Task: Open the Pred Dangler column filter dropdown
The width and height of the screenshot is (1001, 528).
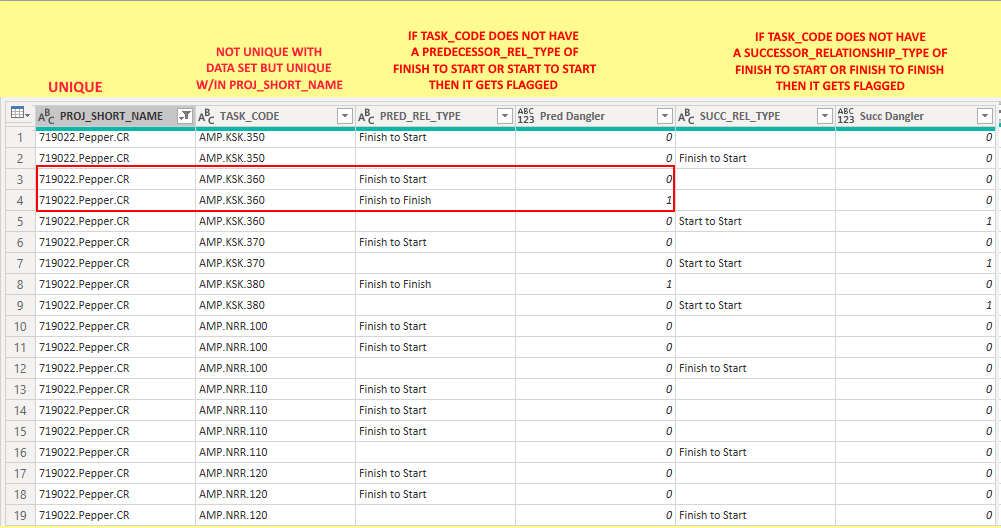Action: tap(665, 116)
